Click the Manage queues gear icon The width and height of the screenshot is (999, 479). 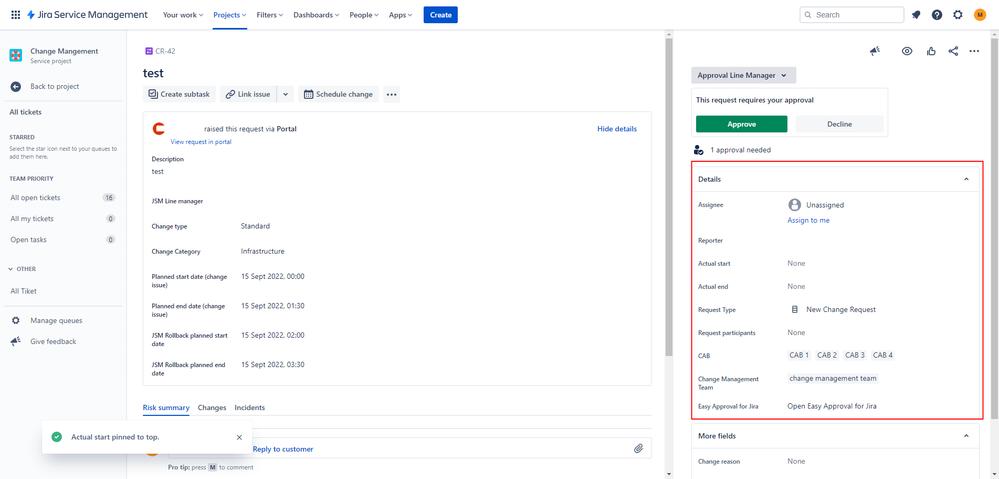(x=16, y=320)
